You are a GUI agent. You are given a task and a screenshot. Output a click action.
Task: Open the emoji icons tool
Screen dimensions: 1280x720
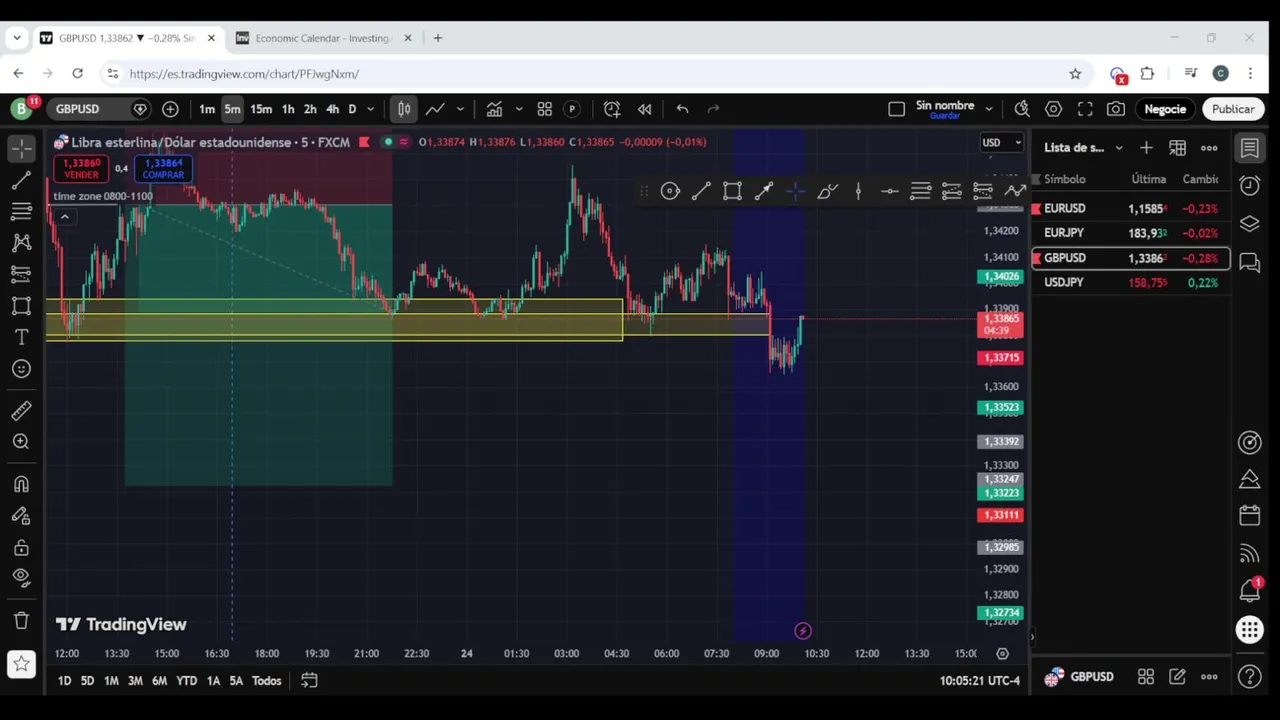pos(21,369)
